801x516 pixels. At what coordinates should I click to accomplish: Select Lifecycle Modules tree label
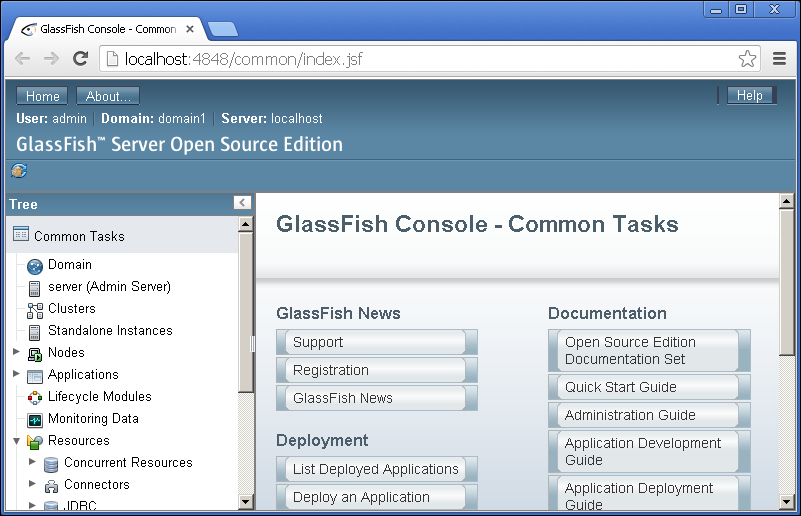[x=100, y=396]
